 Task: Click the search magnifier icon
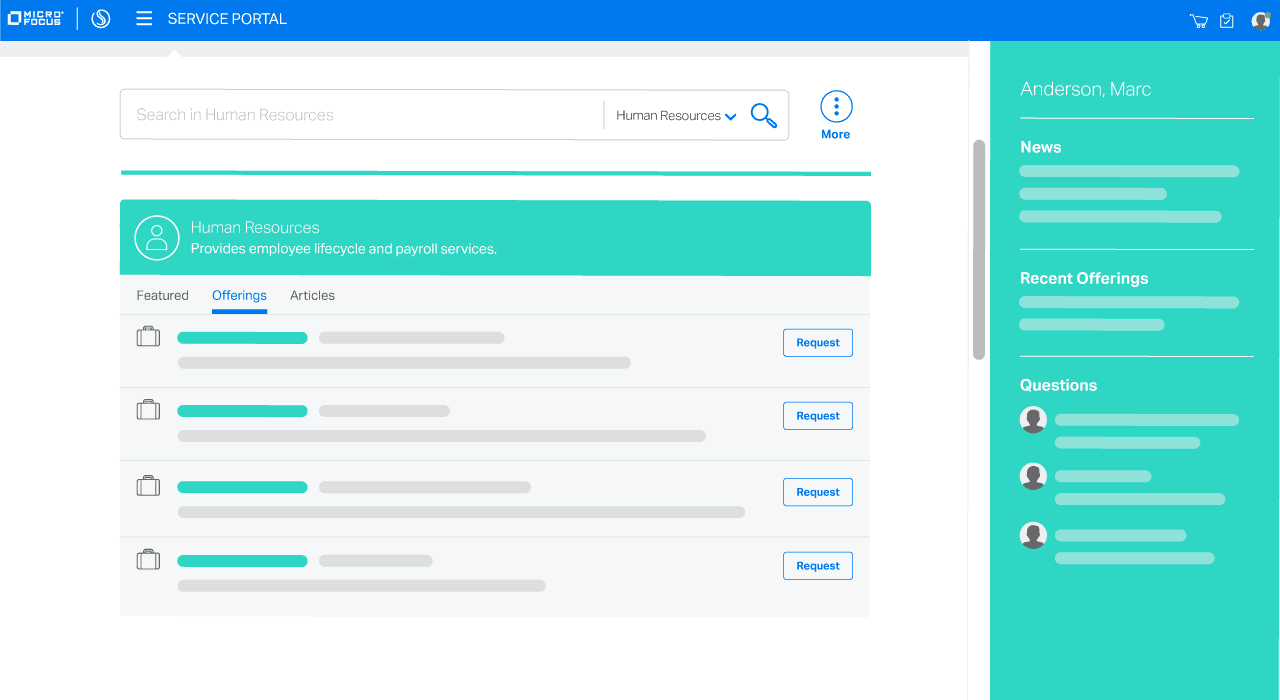[x=763, y=115]
